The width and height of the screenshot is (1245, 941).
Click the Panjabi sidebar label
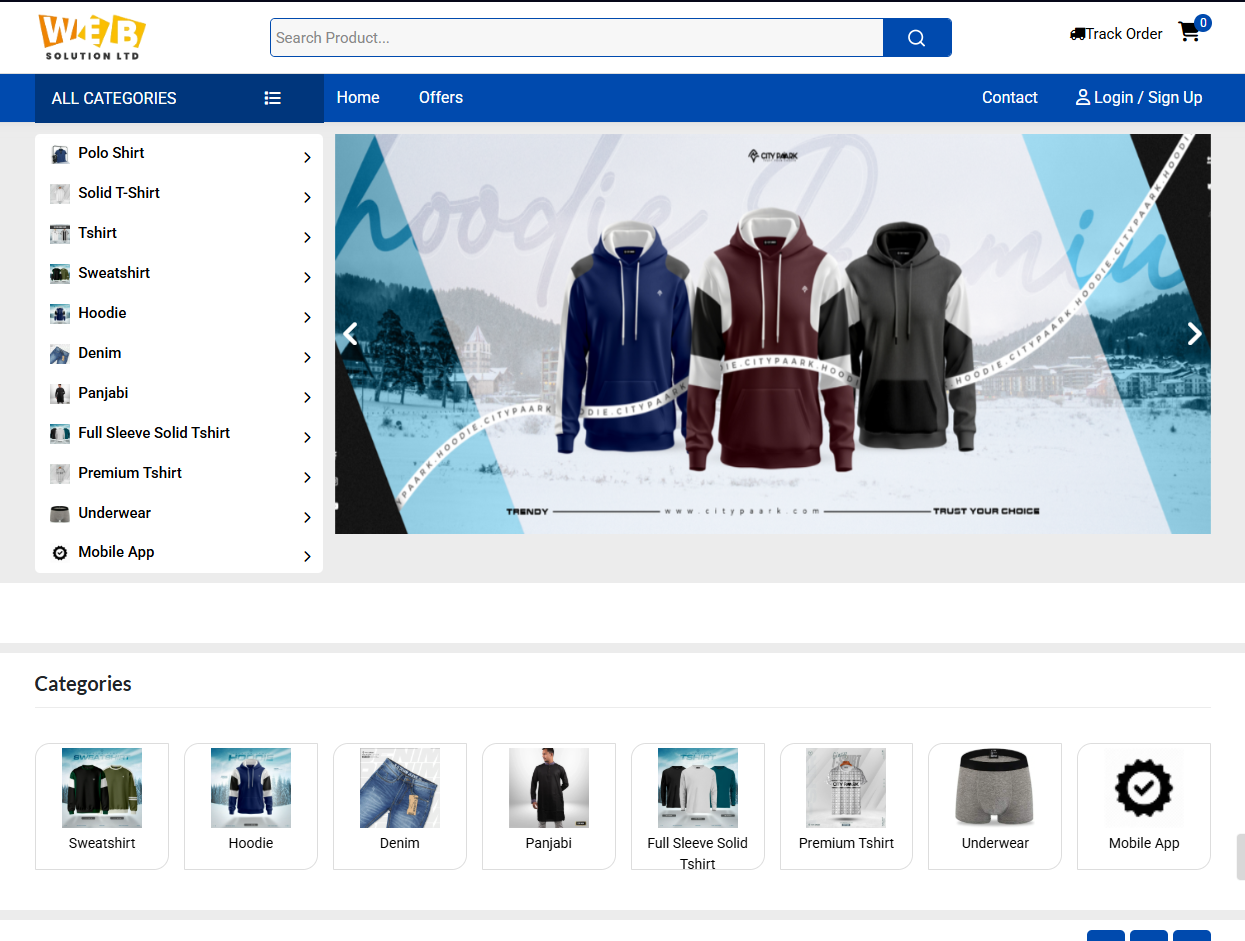coord(103,393)
